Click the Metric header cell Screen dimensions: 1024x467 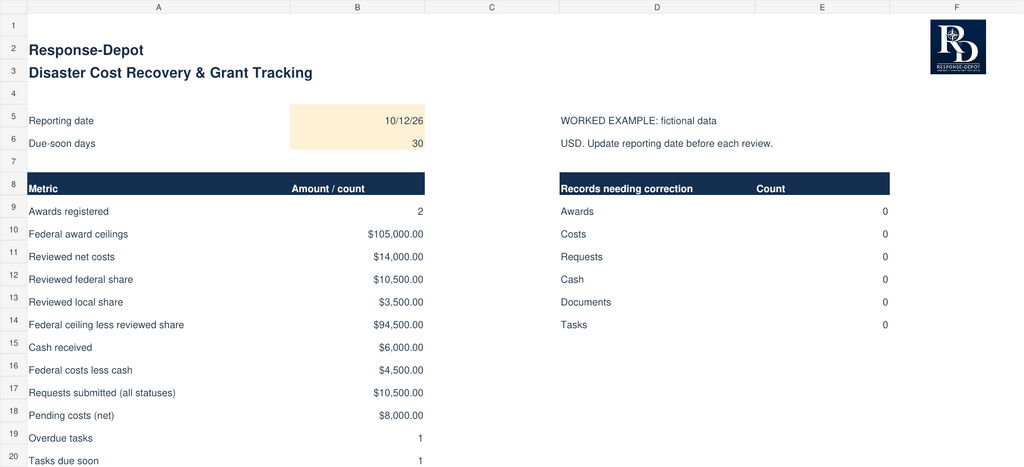click(x=159, y=184)
